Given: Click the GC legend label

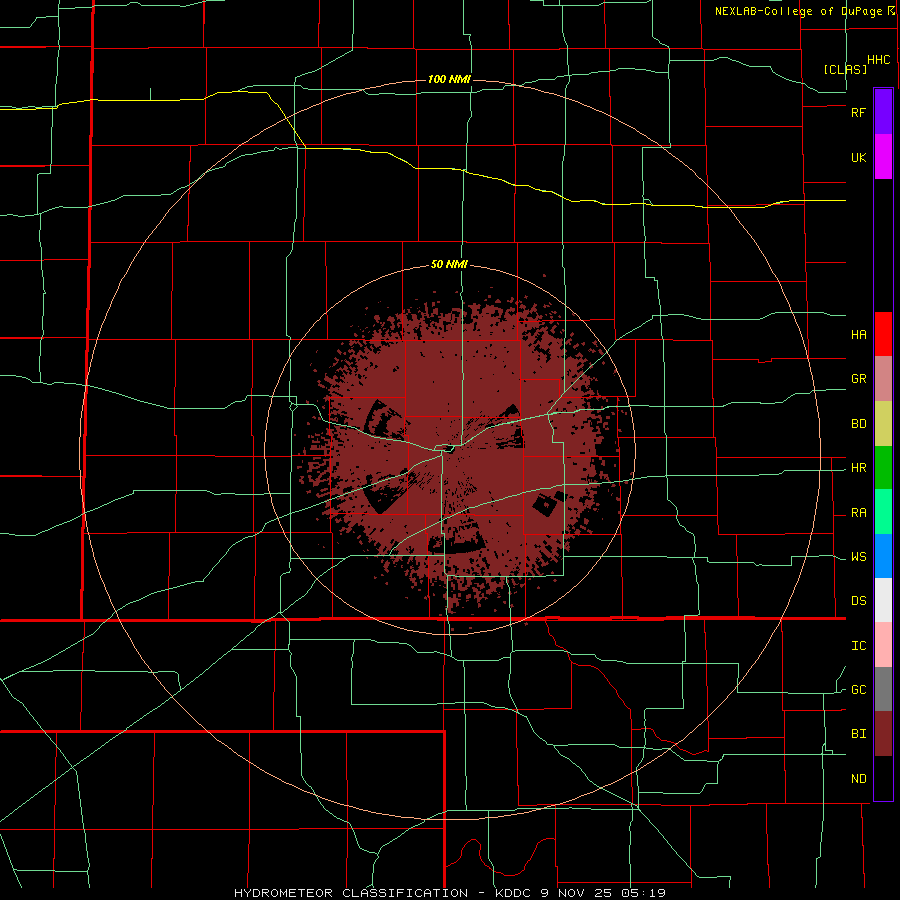Looking at the screenshot, I should pyautogui.click(x=858, y=690).
